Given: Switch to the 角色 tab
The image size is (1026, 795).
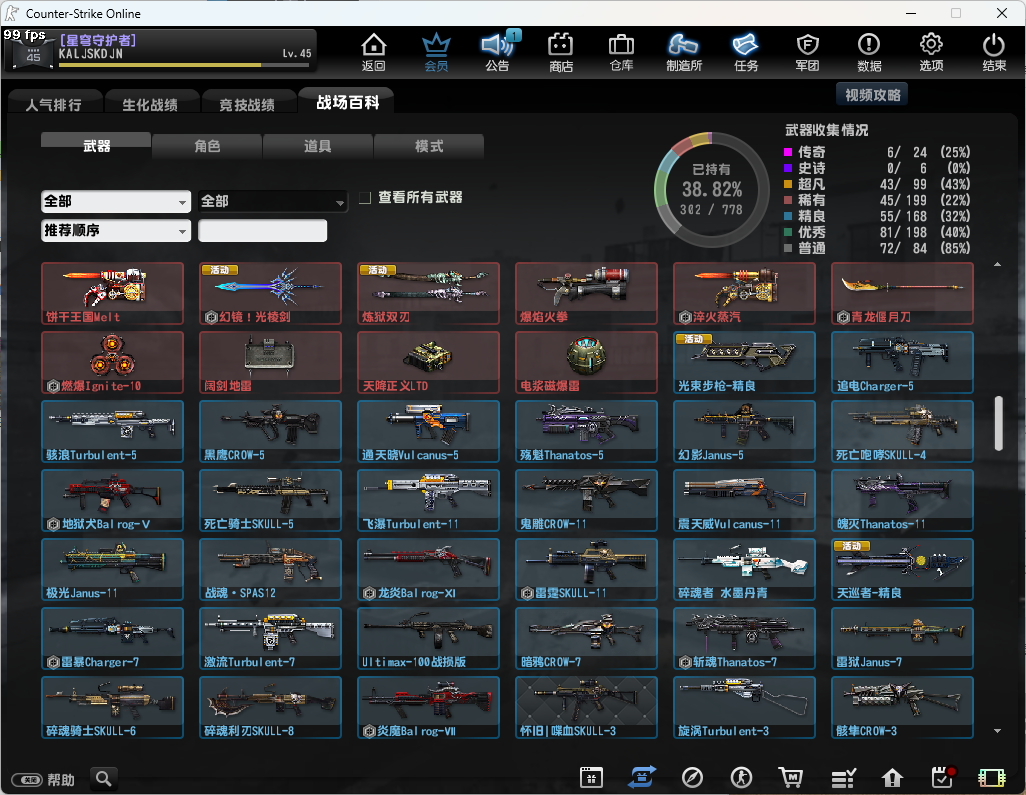Looking at the screenshot, I should click(207, 146).
